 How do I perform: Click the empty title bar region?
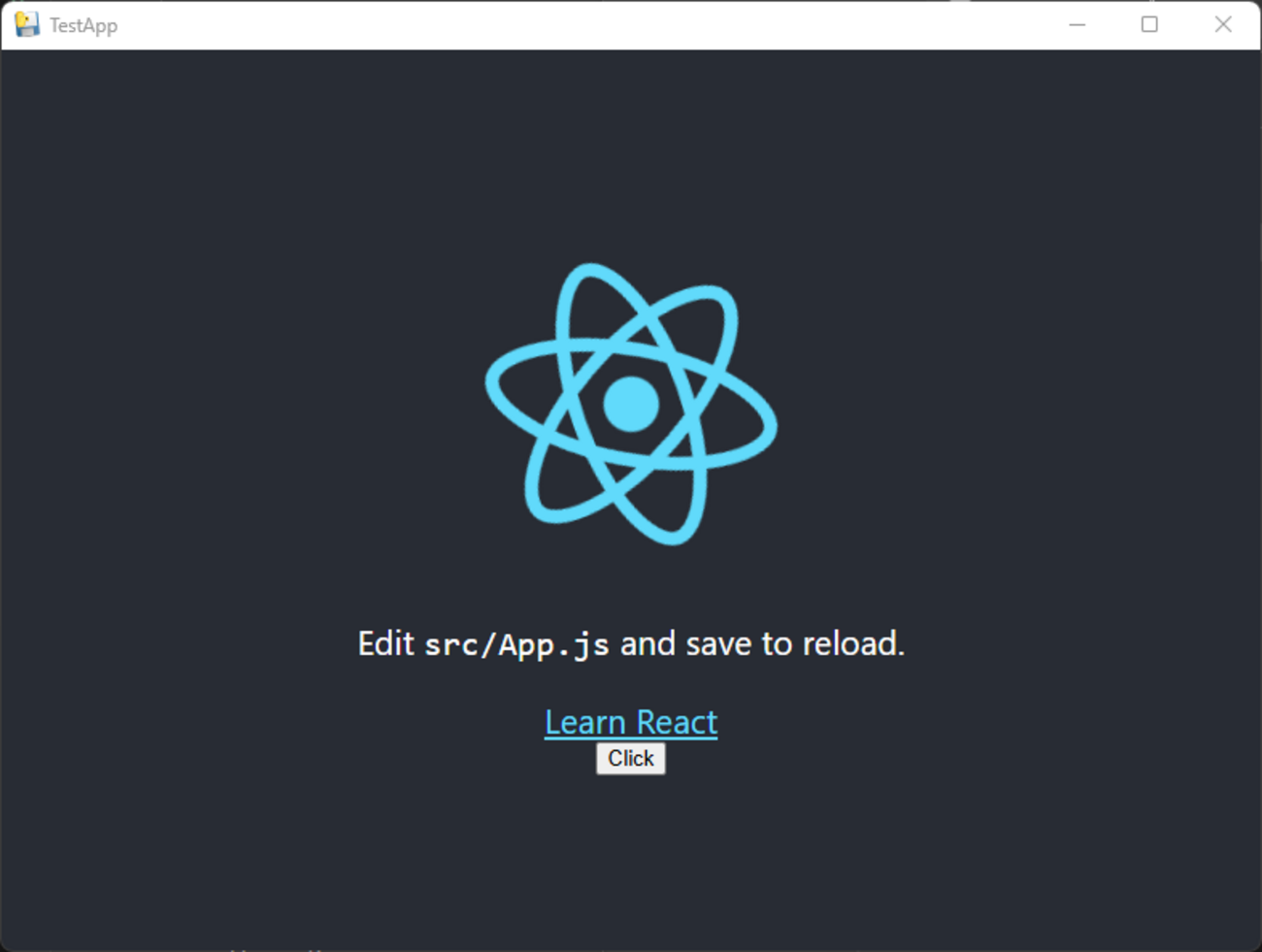click(x=582, y=24)
